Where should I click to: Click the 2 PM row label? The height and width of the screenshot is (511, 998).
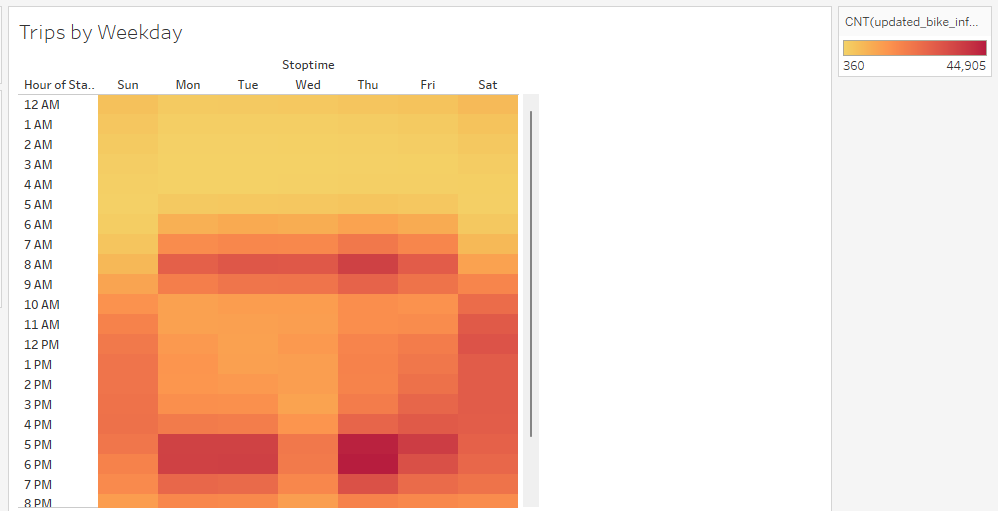38,384
